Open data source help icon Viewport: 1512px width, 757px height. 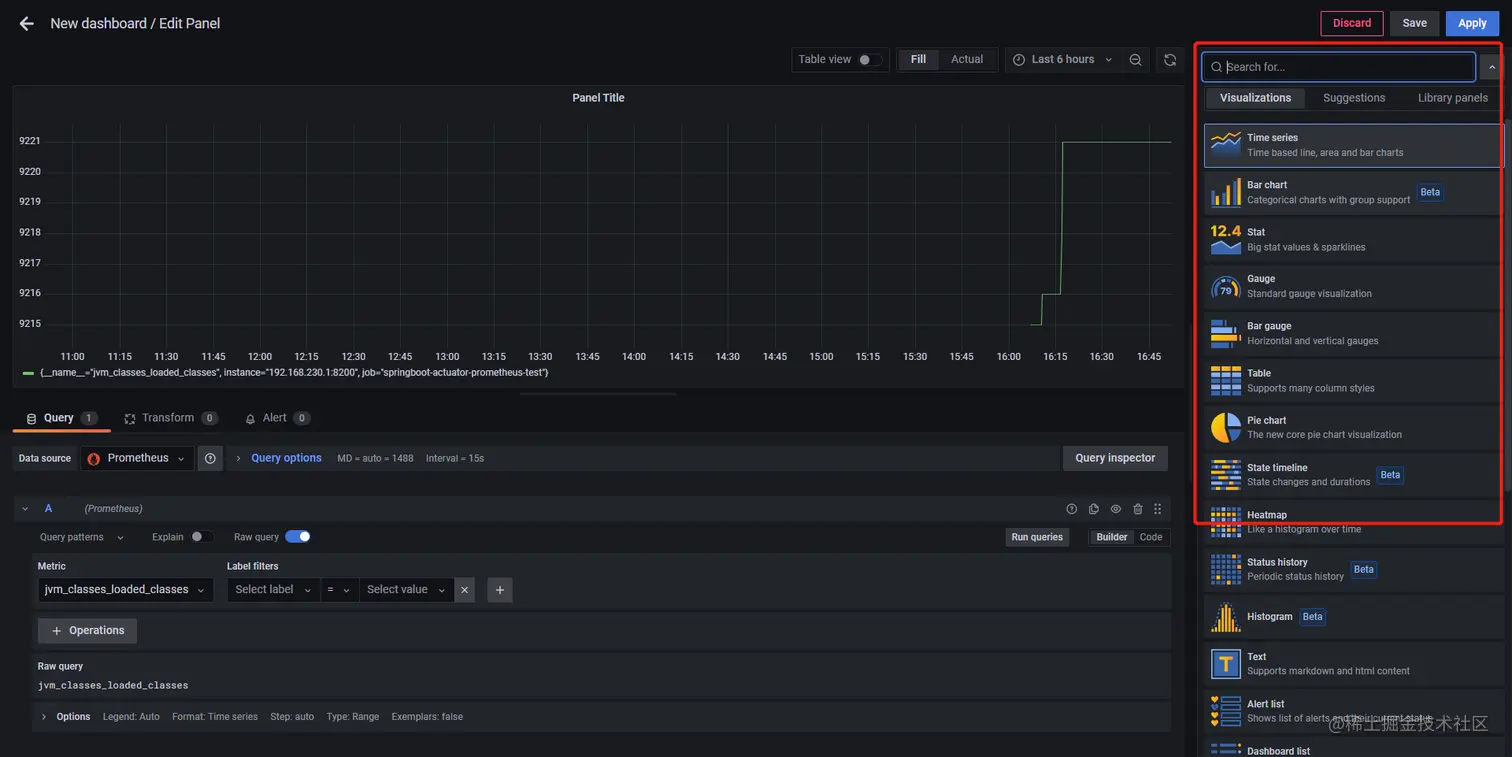(210, 459)
